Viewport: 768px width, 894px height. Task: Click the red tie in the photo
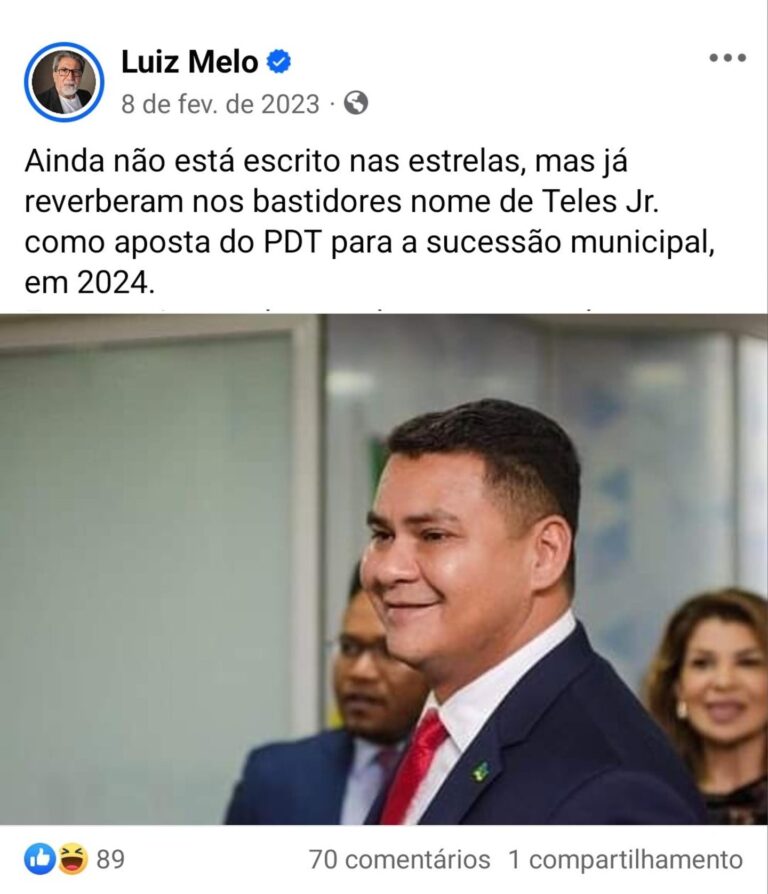(x=413, y=767)
